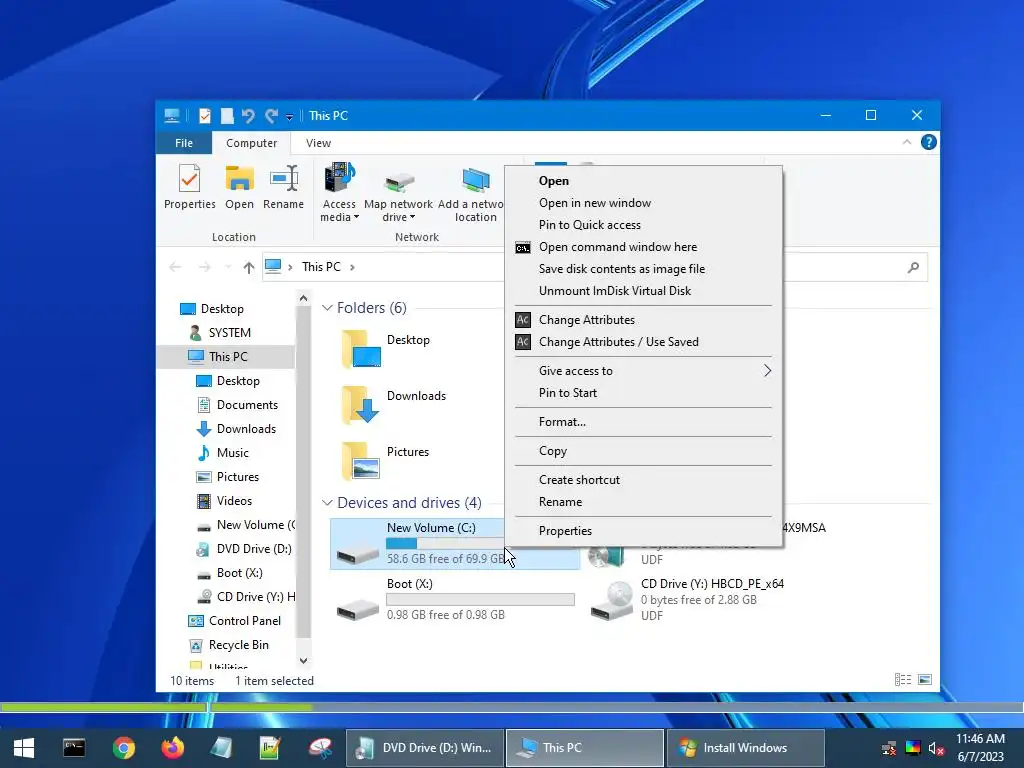1024x768 pixels.
Task: Open the Windows Start button
Action: (24, 748)
